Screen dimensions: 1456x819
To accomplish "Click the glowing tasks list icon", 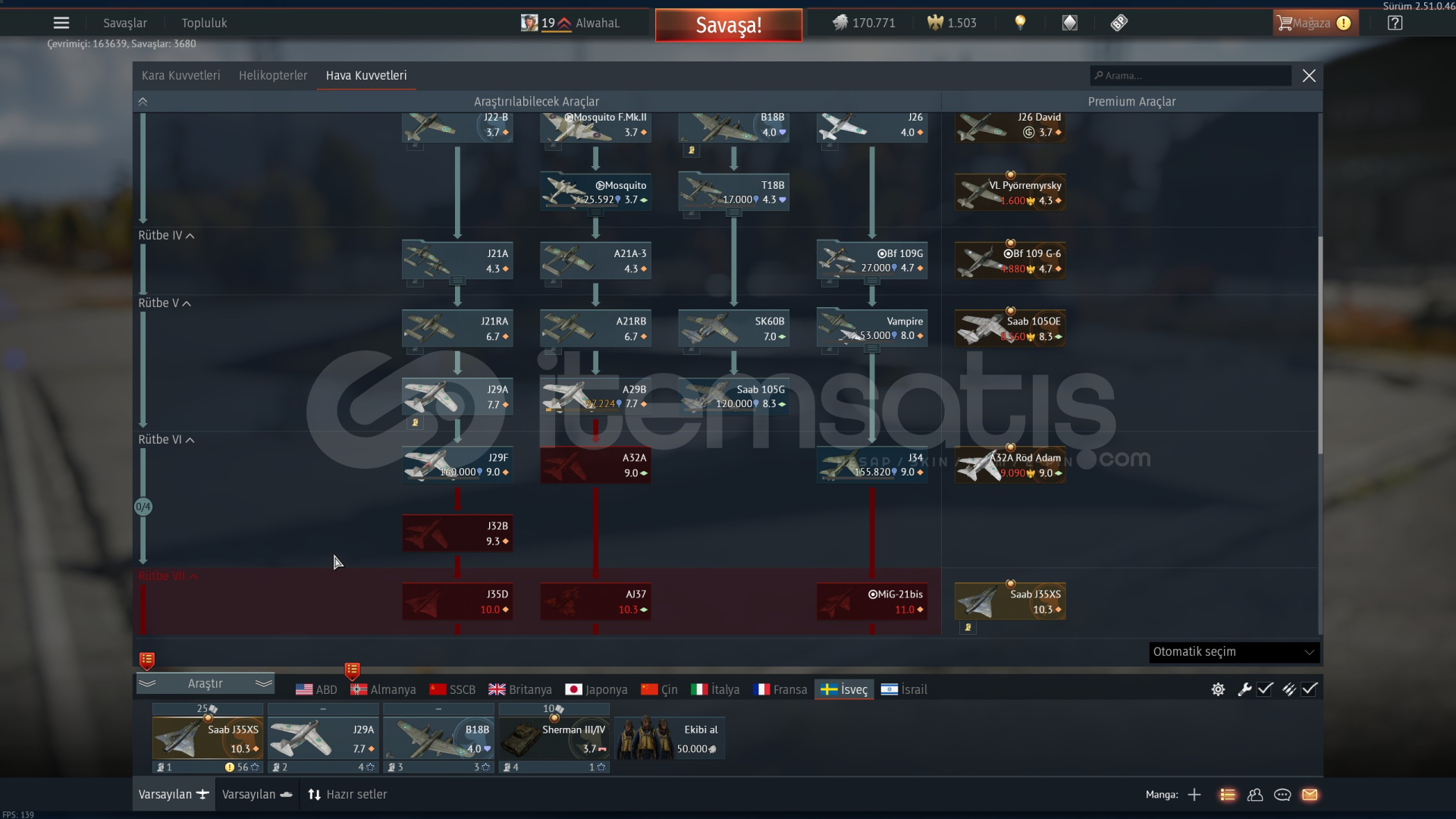I will (1227, 795).
